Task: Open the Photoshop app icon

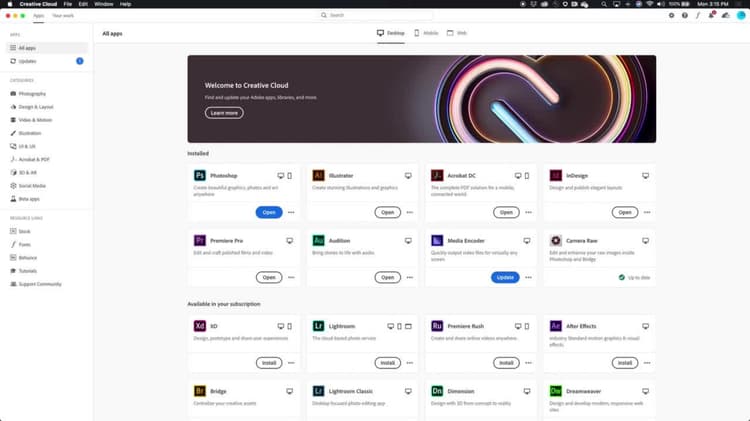Action: pyautogui.click(x=199, y=176)
